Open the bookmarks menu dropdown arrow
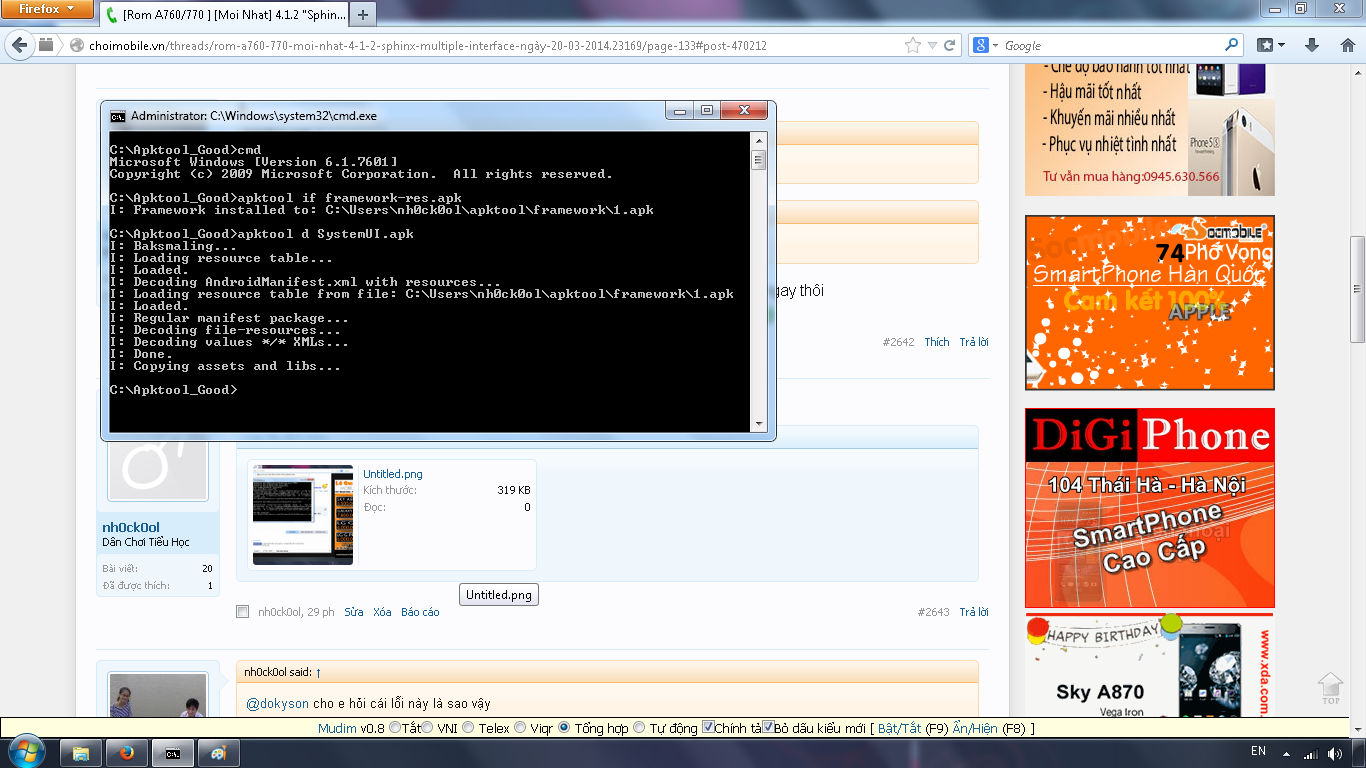The width and height of the screenshot is (1366, 768). tap(1280, 45)
